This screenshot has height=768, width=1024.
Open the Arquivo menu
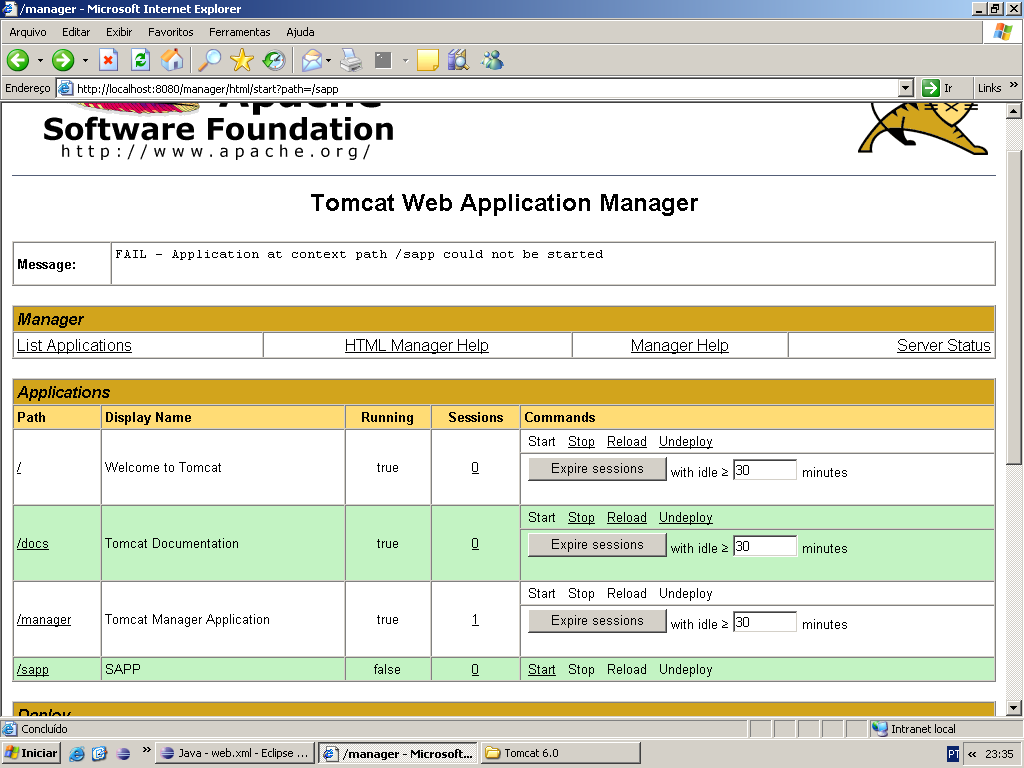click(x=27, y=32)
